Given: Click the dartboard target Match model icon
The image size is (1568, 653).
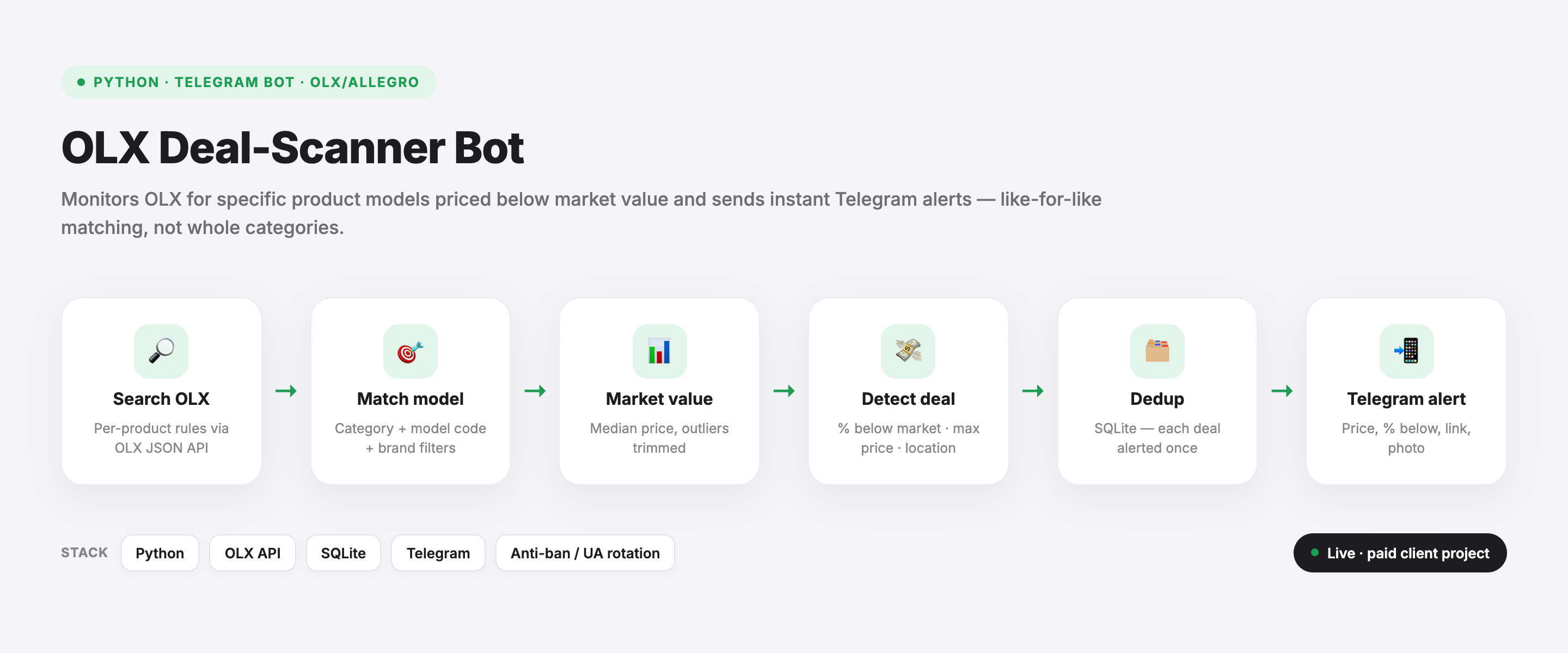Looking at the screenshot, I should click(x=411, y=351).
